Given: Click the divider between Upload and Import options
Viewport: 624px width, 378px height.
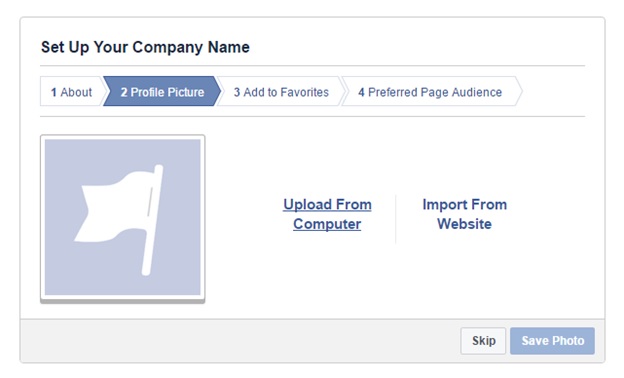Looking at the screenshot, I should [x=396, y=219].
